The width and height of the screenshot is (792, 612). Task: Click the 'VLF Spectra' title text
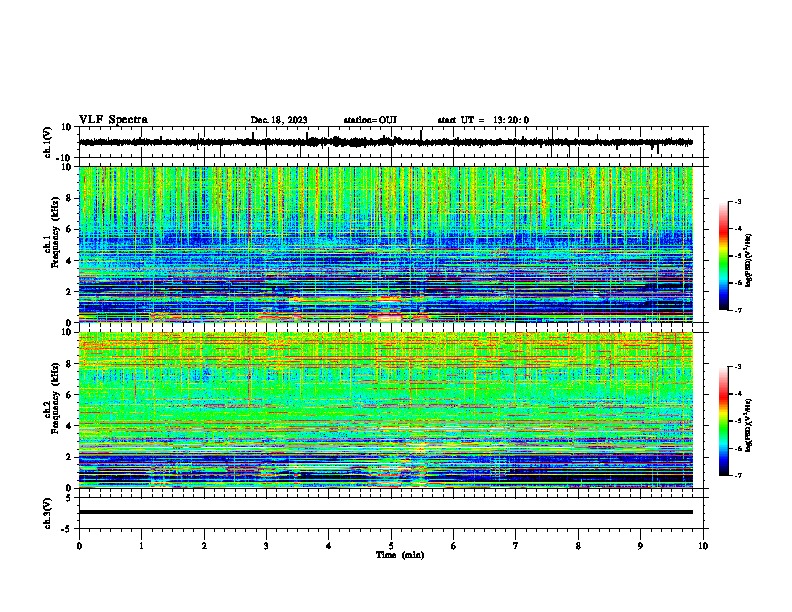tap(113, 120)
